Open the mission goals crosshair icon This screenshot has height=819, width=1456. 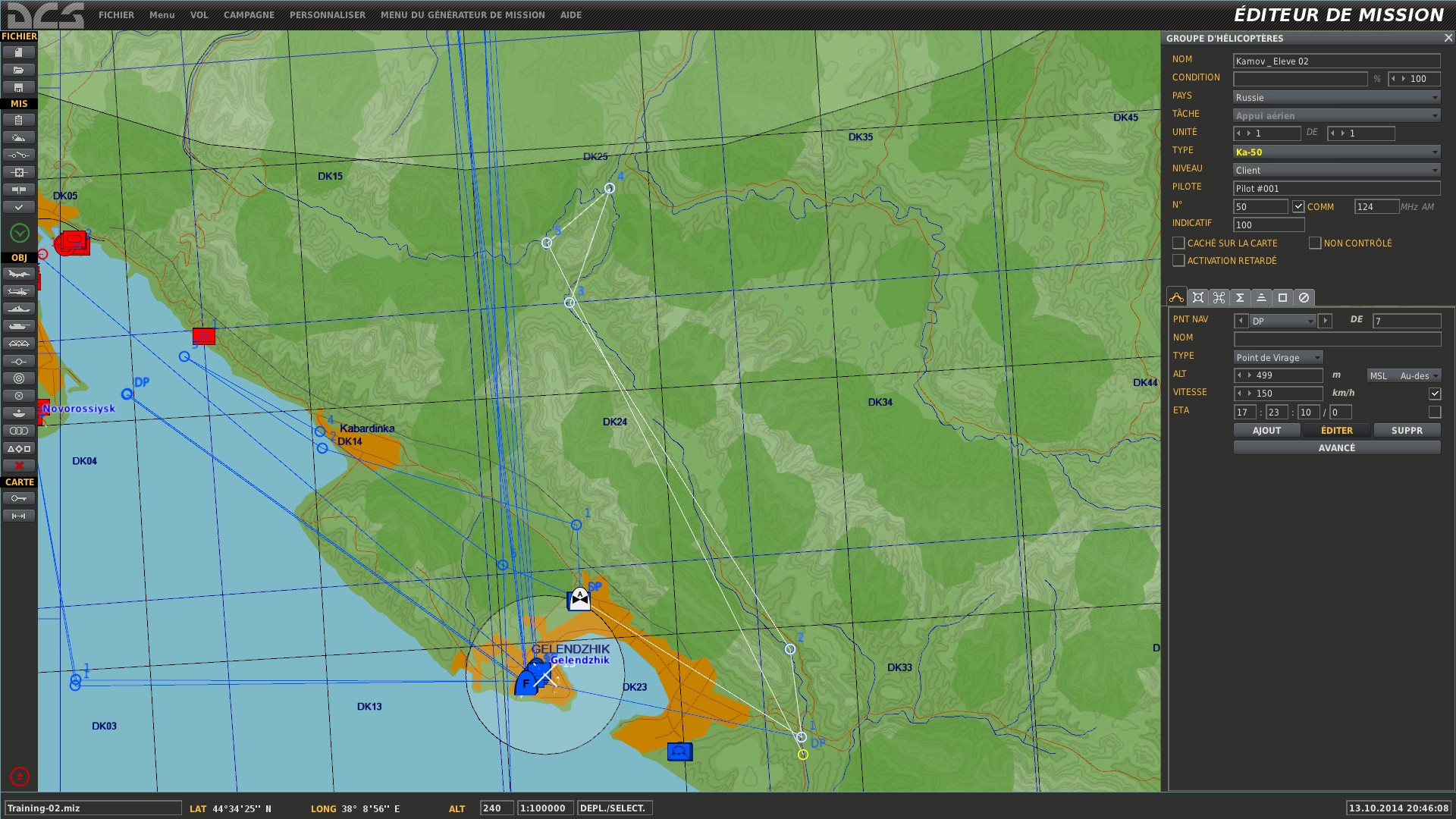point(19,172)
